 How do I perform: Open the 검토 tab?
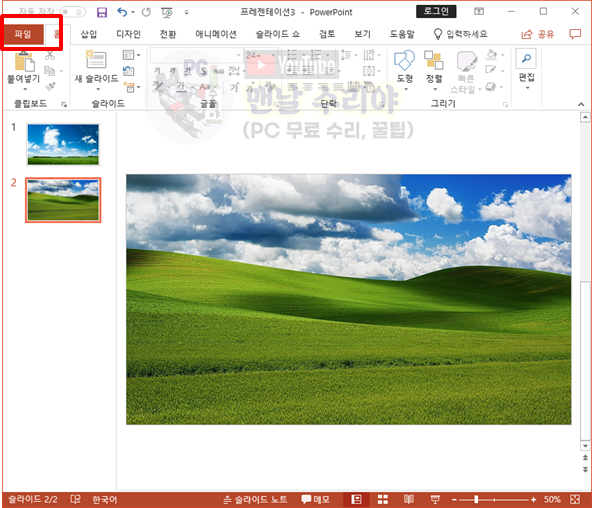(327, 34)
